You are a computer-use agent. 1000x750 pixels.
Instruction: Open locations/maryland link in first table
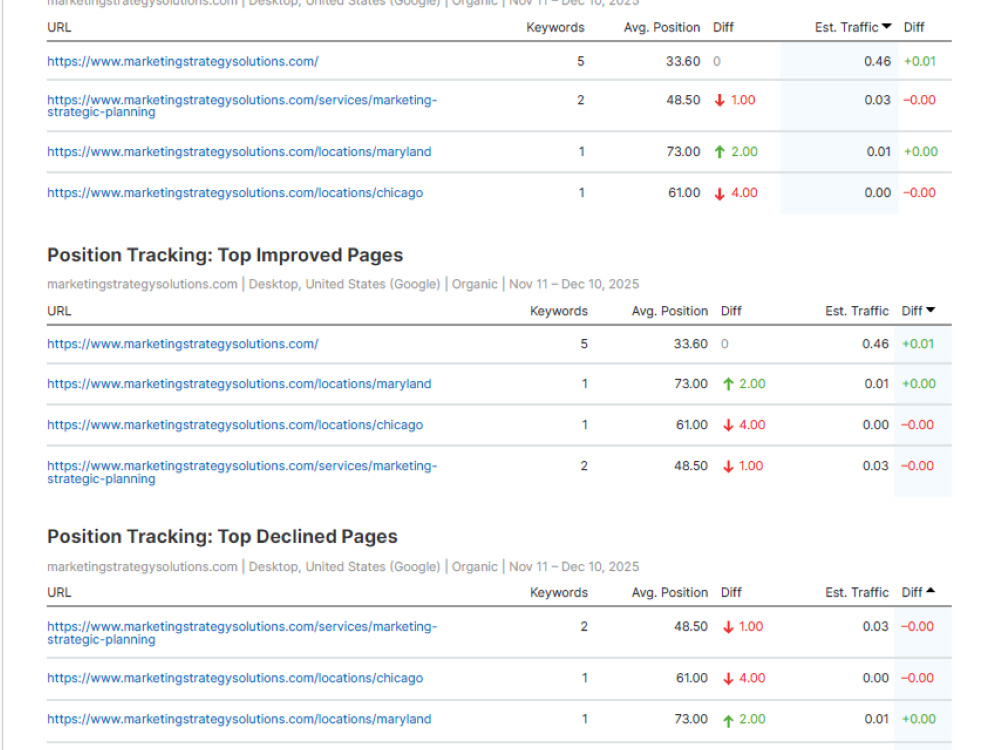239,152
